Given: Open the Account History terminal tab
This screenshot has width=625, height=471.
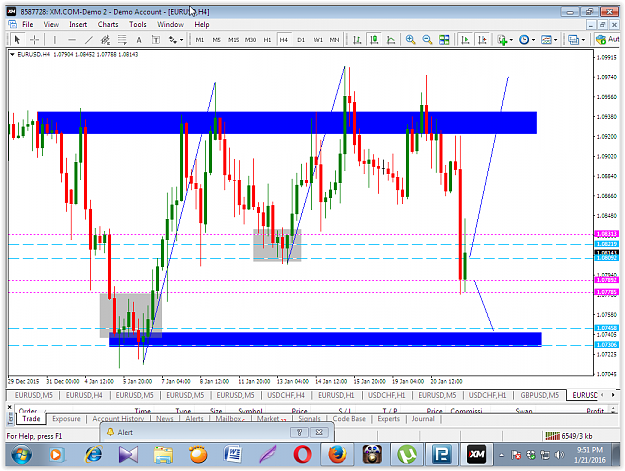Looking at the screenshot, I should [118, 419].
